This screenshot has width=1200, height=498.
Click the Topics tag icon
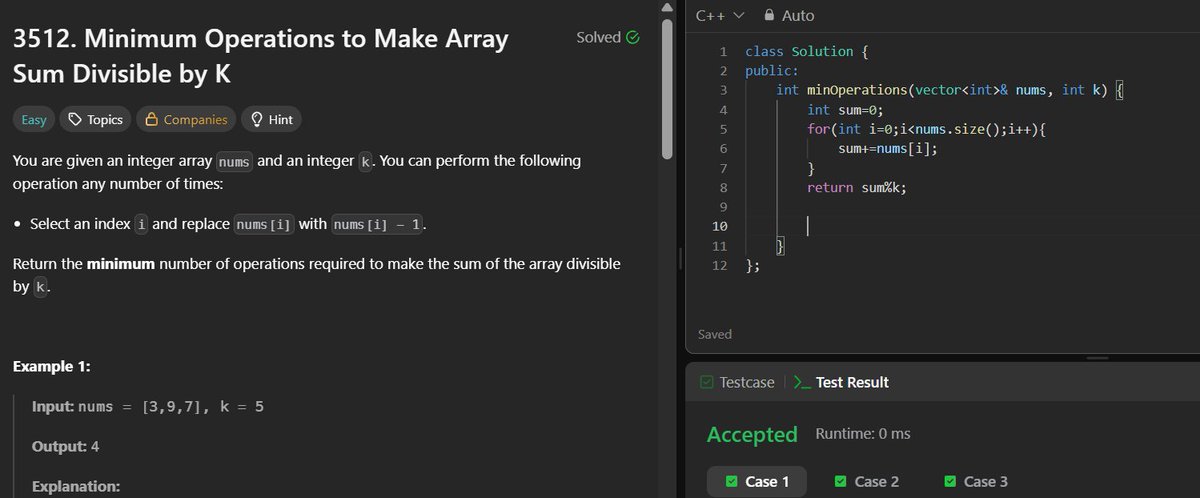click(74, 120)
